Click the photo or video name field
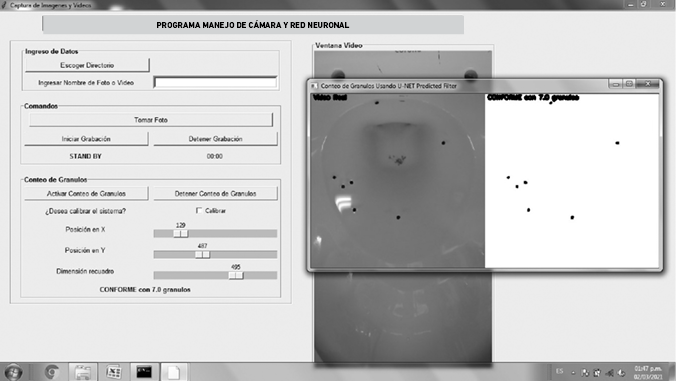This screenshot has width=676, height=381. click(215, 82)
